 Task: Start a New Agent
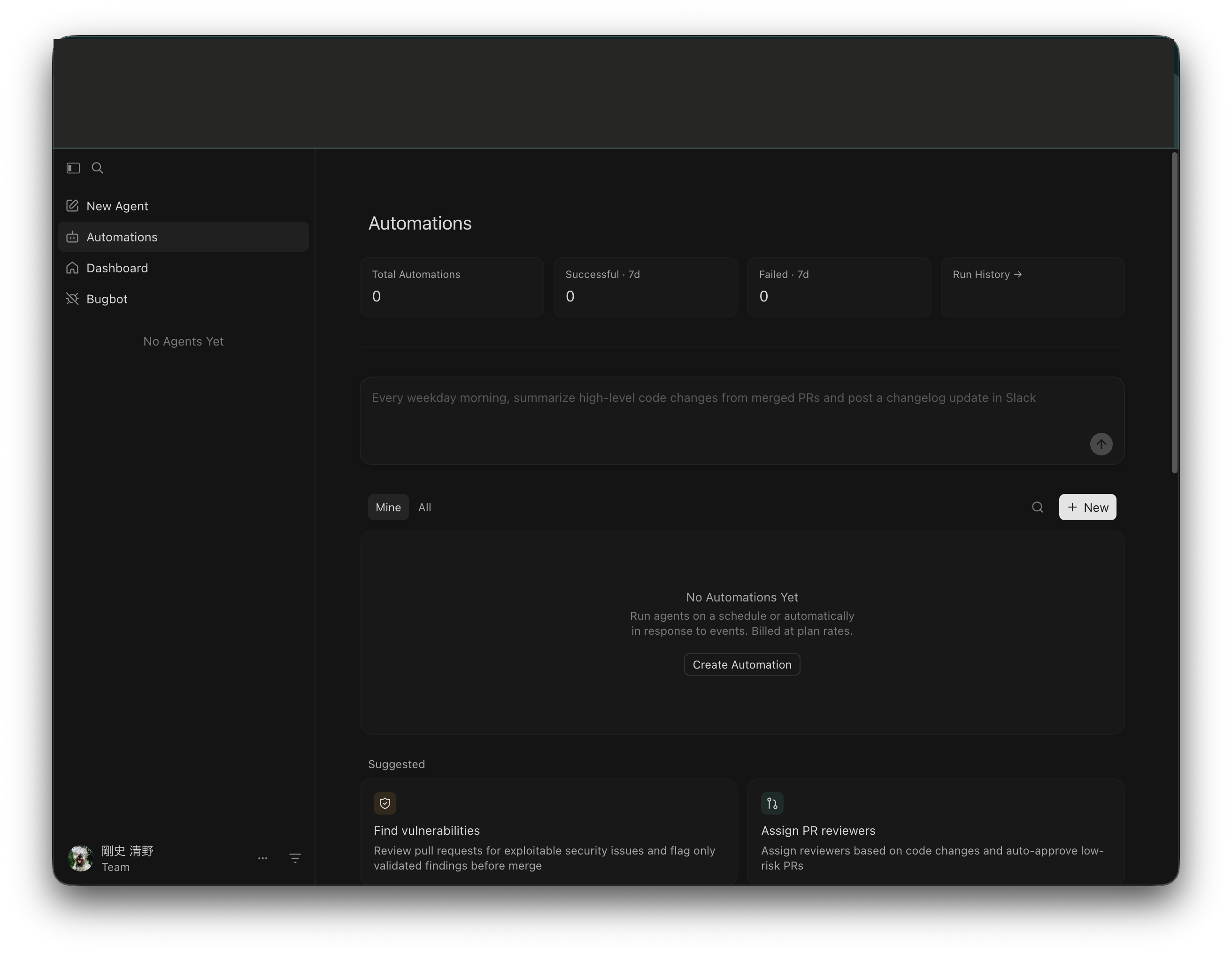(117, 205)
